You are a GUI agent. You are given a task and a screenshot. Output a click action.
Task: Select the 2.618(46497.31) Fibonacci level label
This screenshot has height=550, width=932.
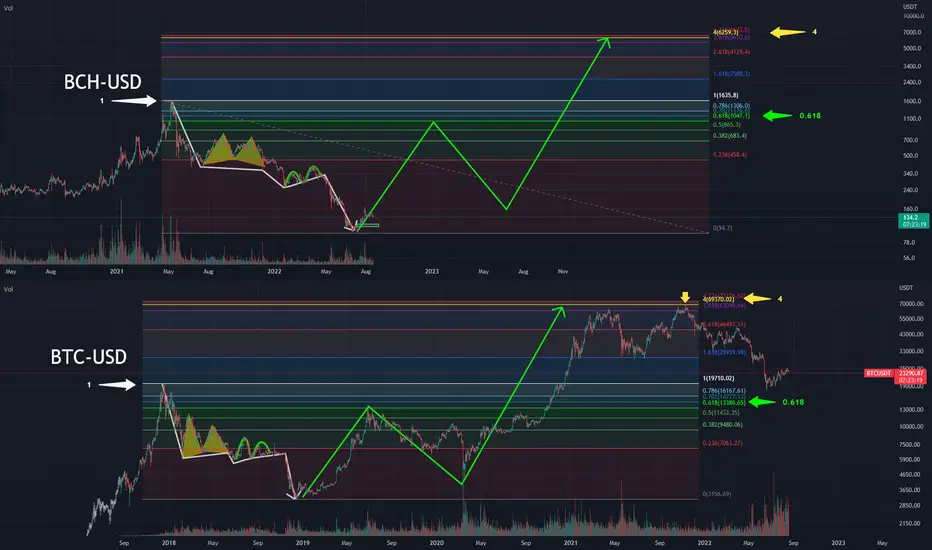[x=724, y=325]
